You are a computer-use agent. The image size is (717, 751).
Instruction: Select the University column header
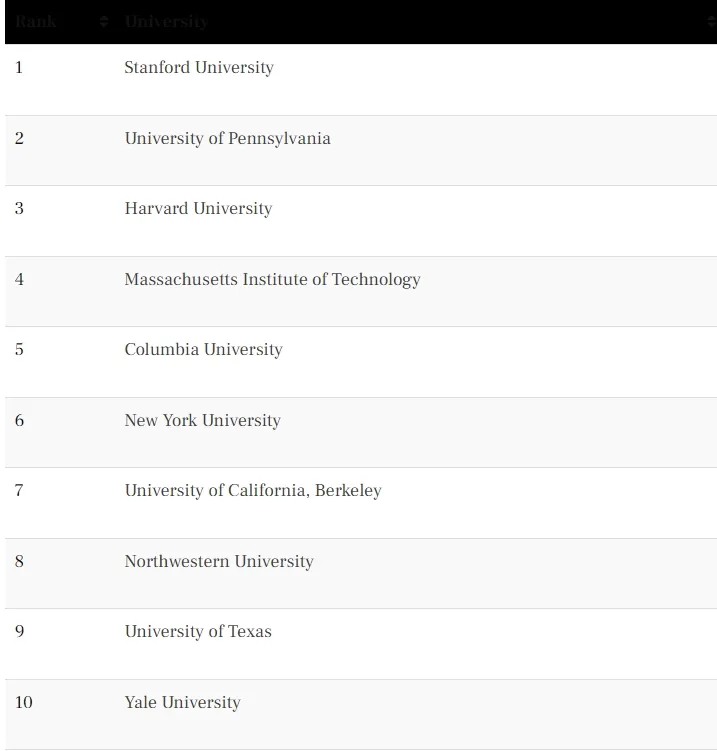pyautogui.click(x=166, y=22)
